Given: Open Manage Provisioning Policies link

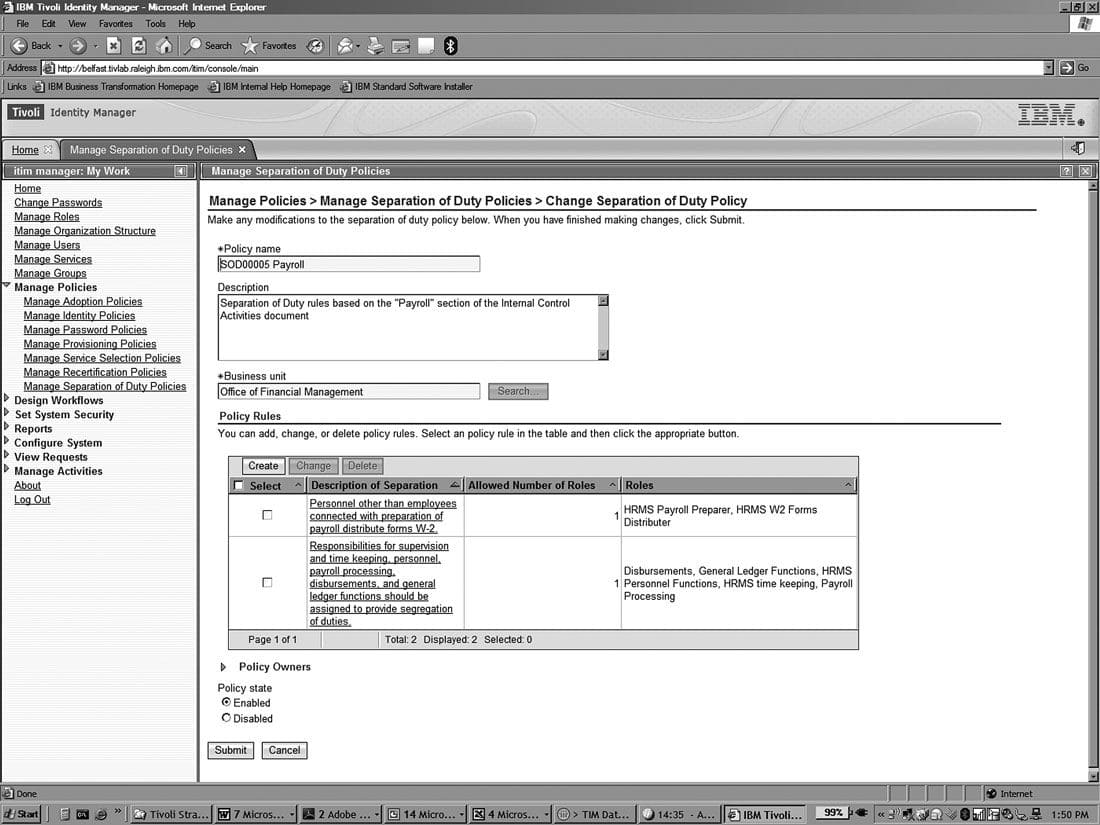Looking at the screenshot, I should point(90,344).
